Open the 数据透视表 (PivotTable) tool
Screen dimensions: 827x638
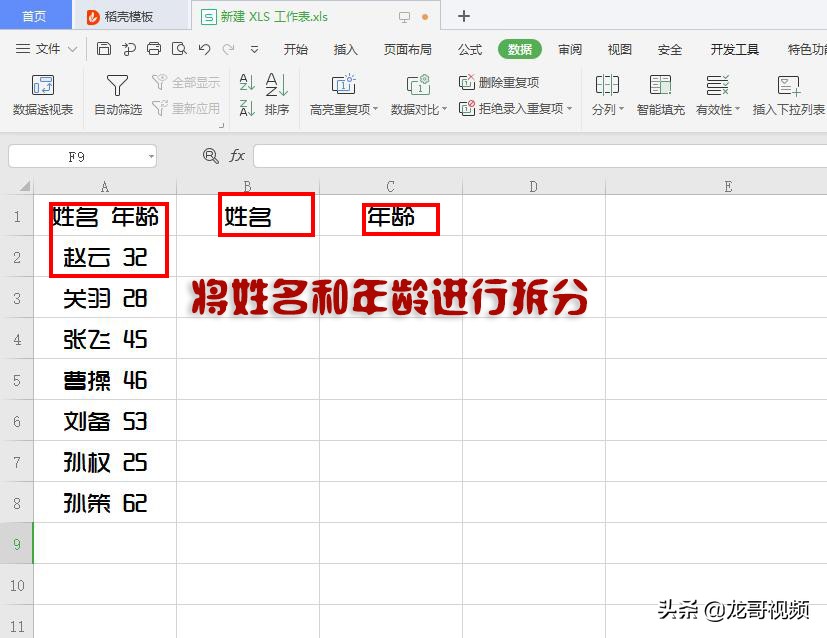[x=42, y=95]
